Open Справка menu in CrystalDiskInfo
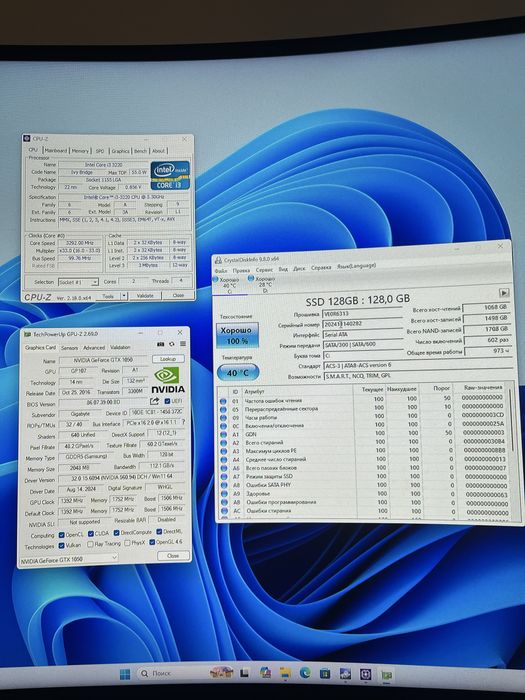Screen dimensions: 525x700 tap(321, 268)
